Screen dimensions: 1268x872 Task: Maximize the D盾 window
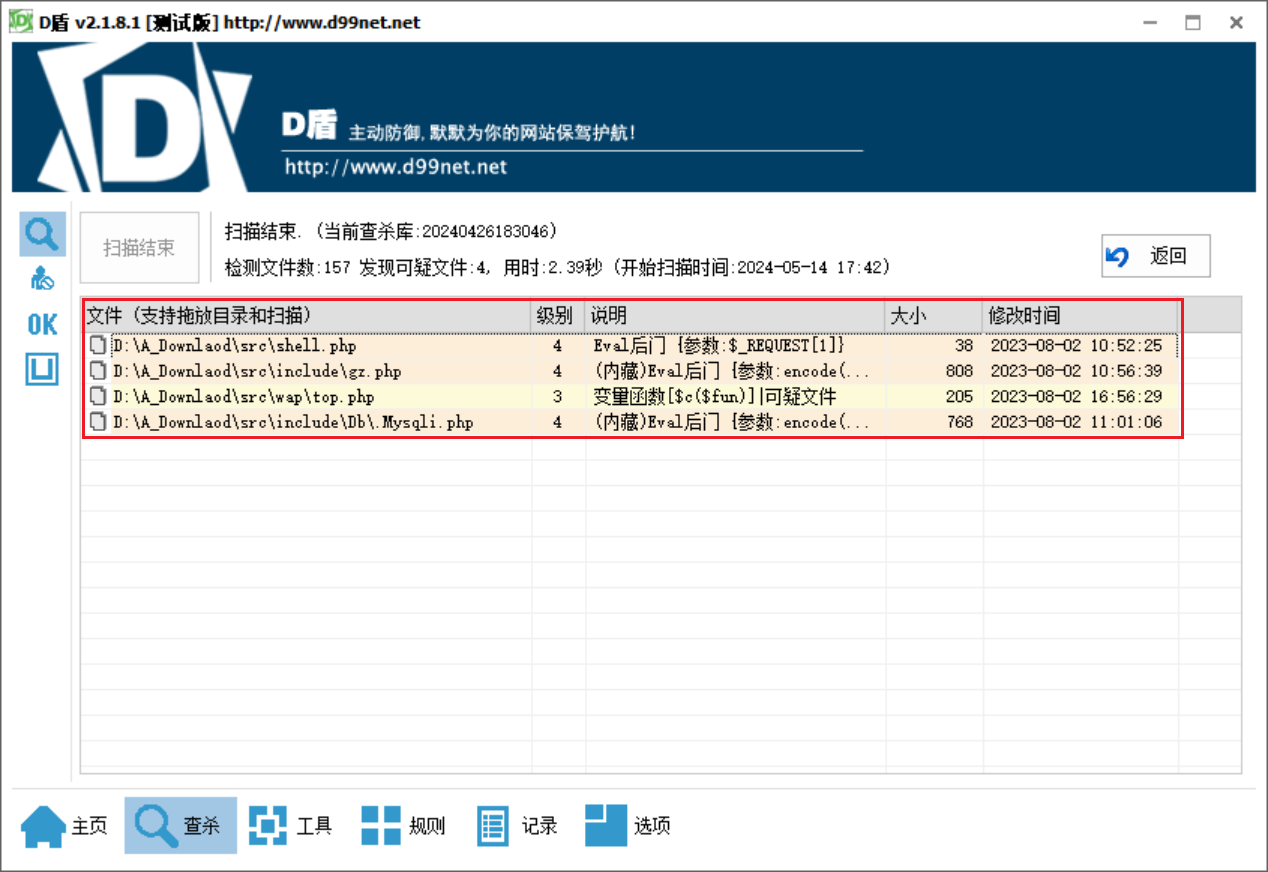pyautogui.click(x=1193, y=22)
